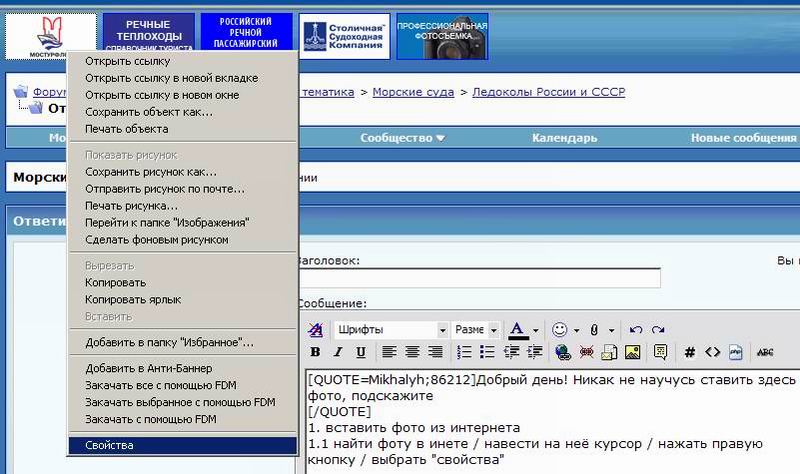Open the Календарь navigation link
Viewport: 800px width, 474px height.
(x=565, y=138)
